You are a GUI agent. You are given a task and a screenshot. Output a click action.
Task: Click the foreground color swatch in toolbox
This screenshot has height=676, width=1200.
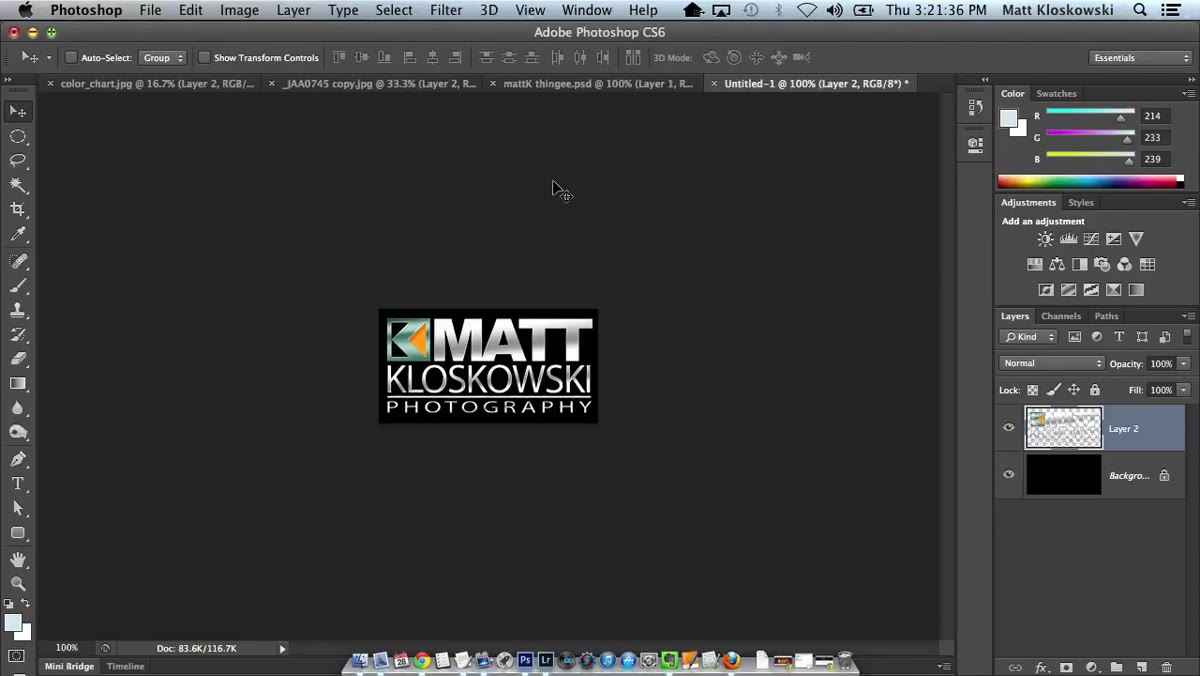pos(13,623)
